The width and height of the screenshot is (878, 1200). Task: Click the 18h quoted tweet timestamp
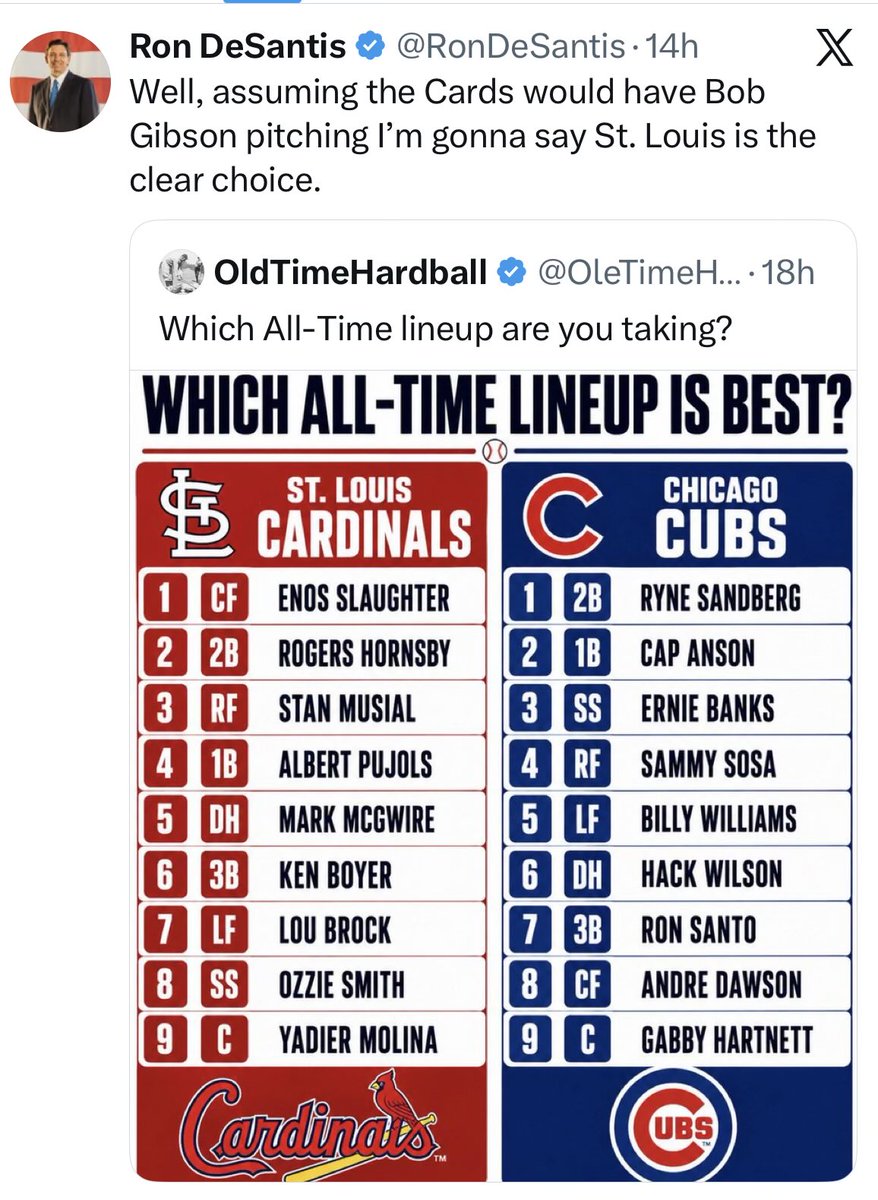pos(787,272)
